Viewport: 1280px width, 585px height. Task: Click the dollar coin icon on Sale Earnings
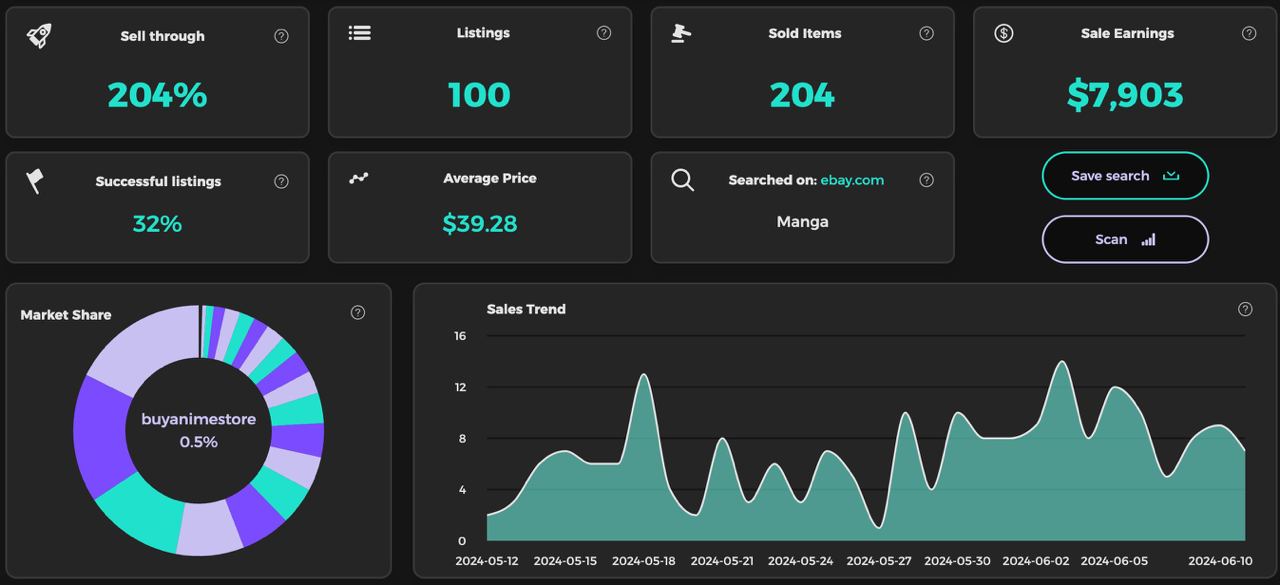point(1004,33)
